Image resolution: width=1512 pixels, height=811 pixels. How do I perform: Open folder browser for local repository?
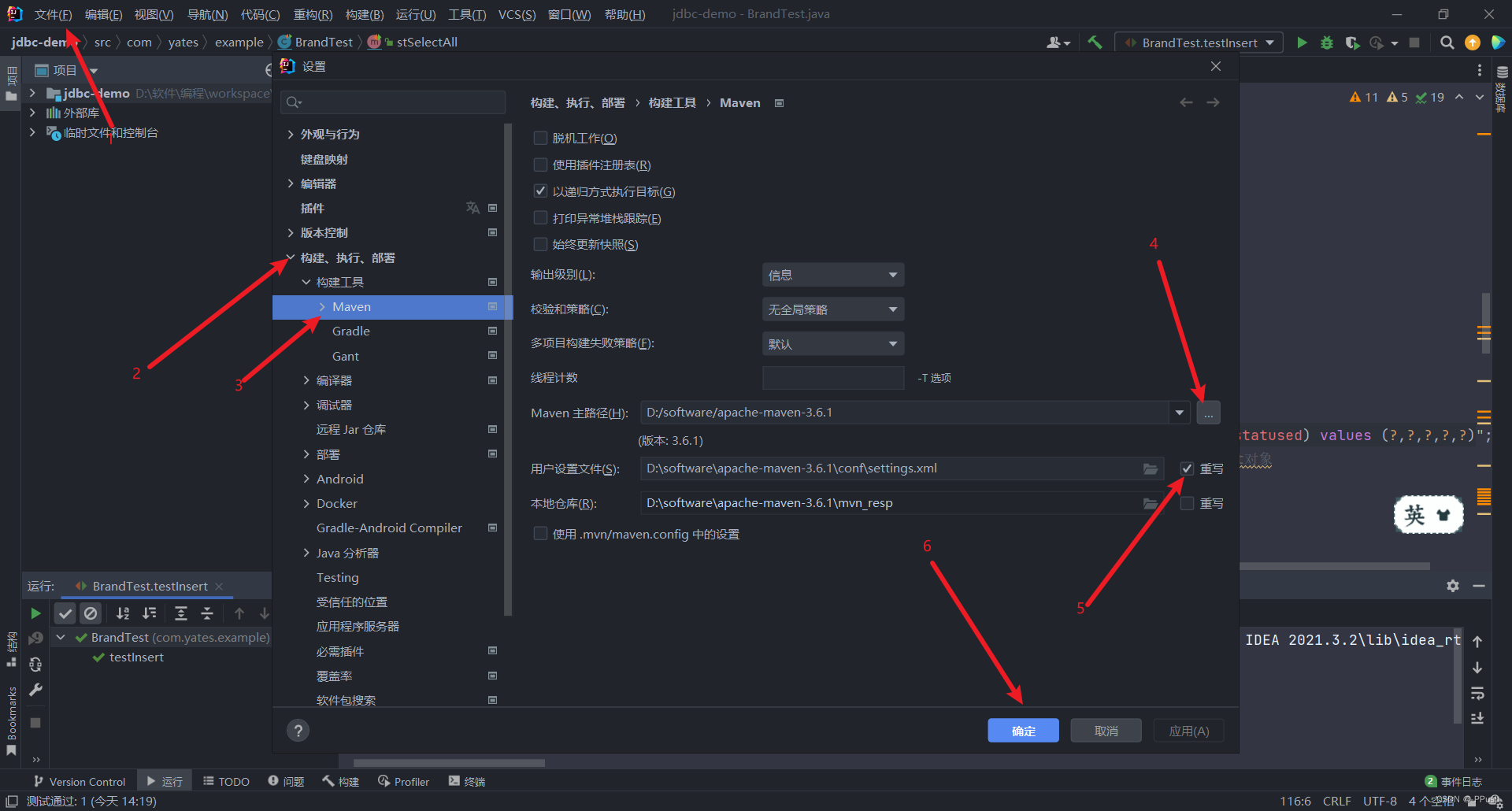(1151, 503)
